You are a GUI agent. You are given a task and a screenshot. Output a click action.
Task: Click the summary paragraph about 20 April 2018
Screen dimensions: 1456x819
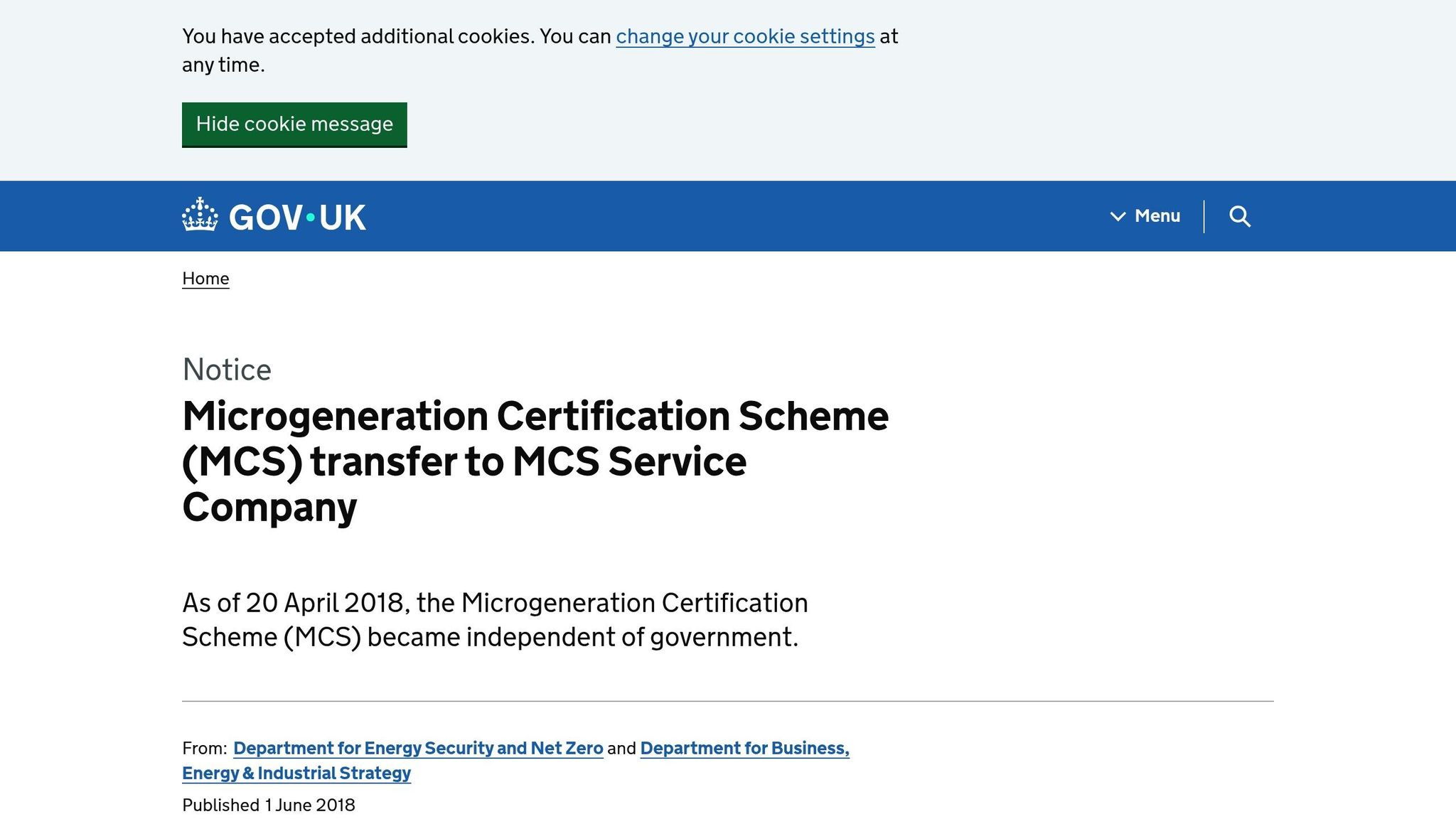(495, 620)
